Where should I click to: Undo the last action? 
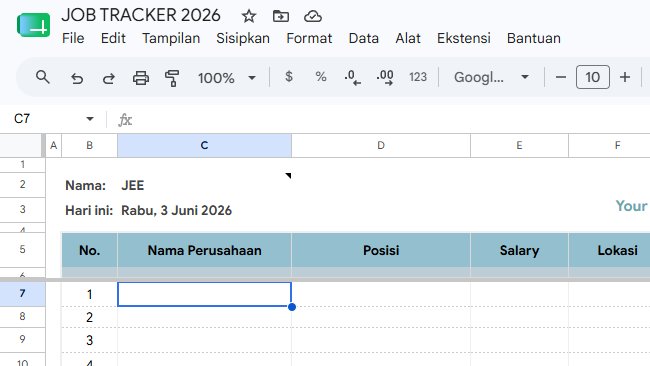coord(77,78)
